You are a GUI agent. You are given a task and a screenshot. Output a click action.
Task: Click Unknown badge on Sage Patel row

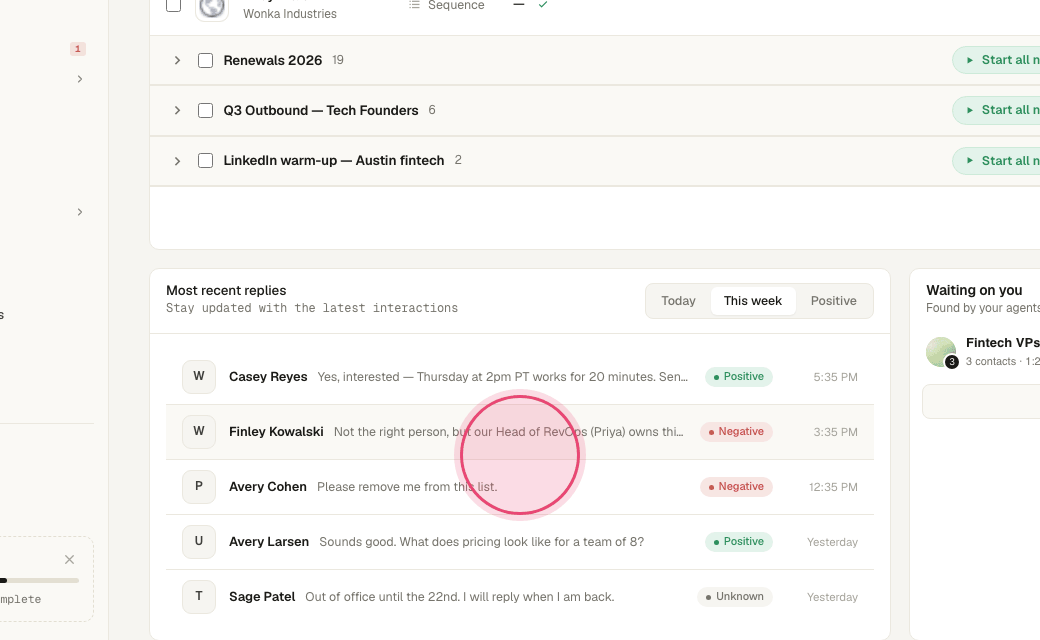[x=735, y=597]
